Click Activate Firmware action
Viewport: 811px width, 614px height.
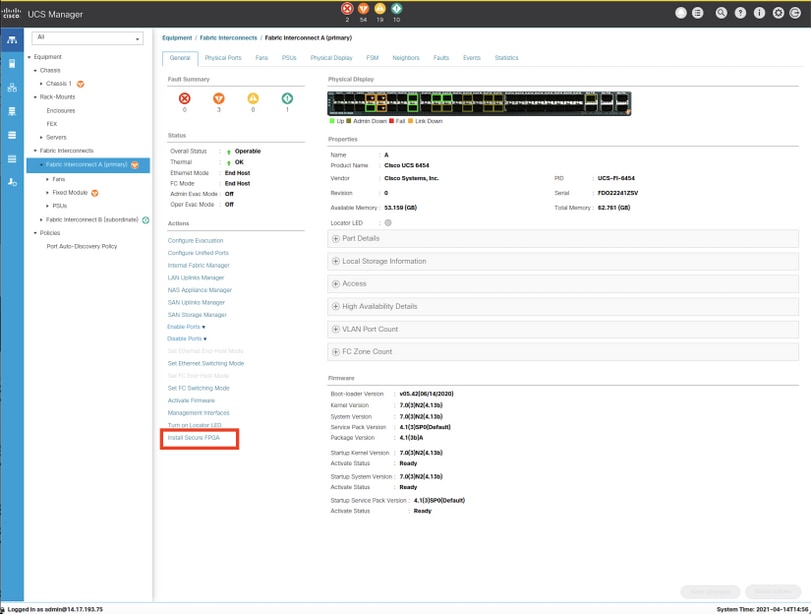pos(191,401)
